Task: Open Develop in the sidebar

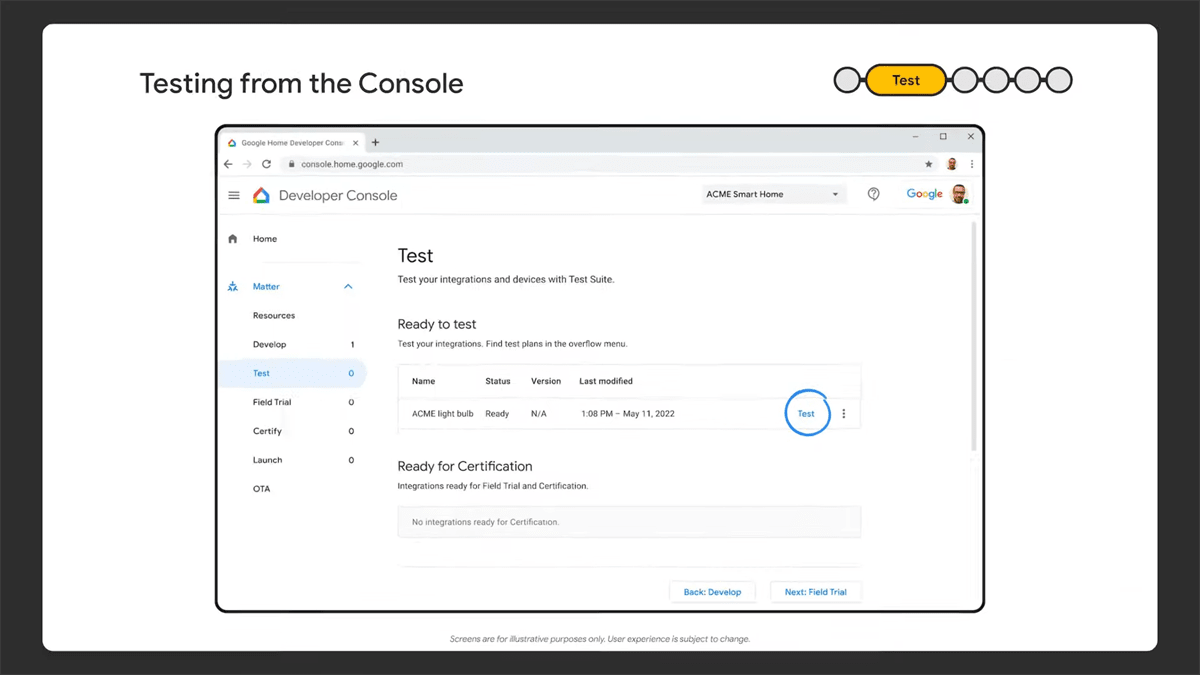Action: [x=270, y=345]
